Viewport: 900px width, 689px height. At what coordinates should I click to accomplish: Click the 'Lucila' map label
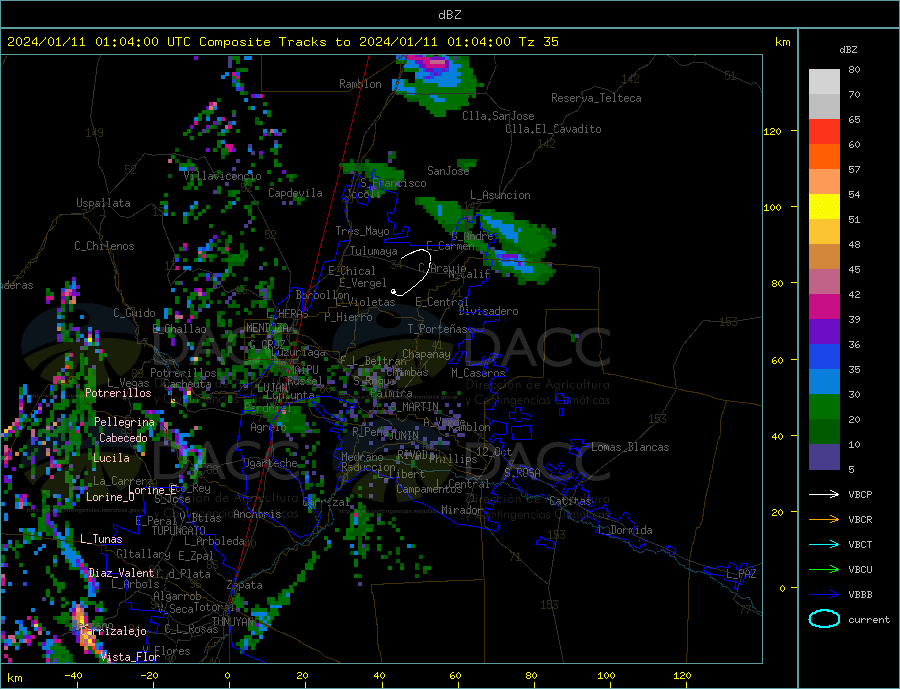tap(111, 458)
